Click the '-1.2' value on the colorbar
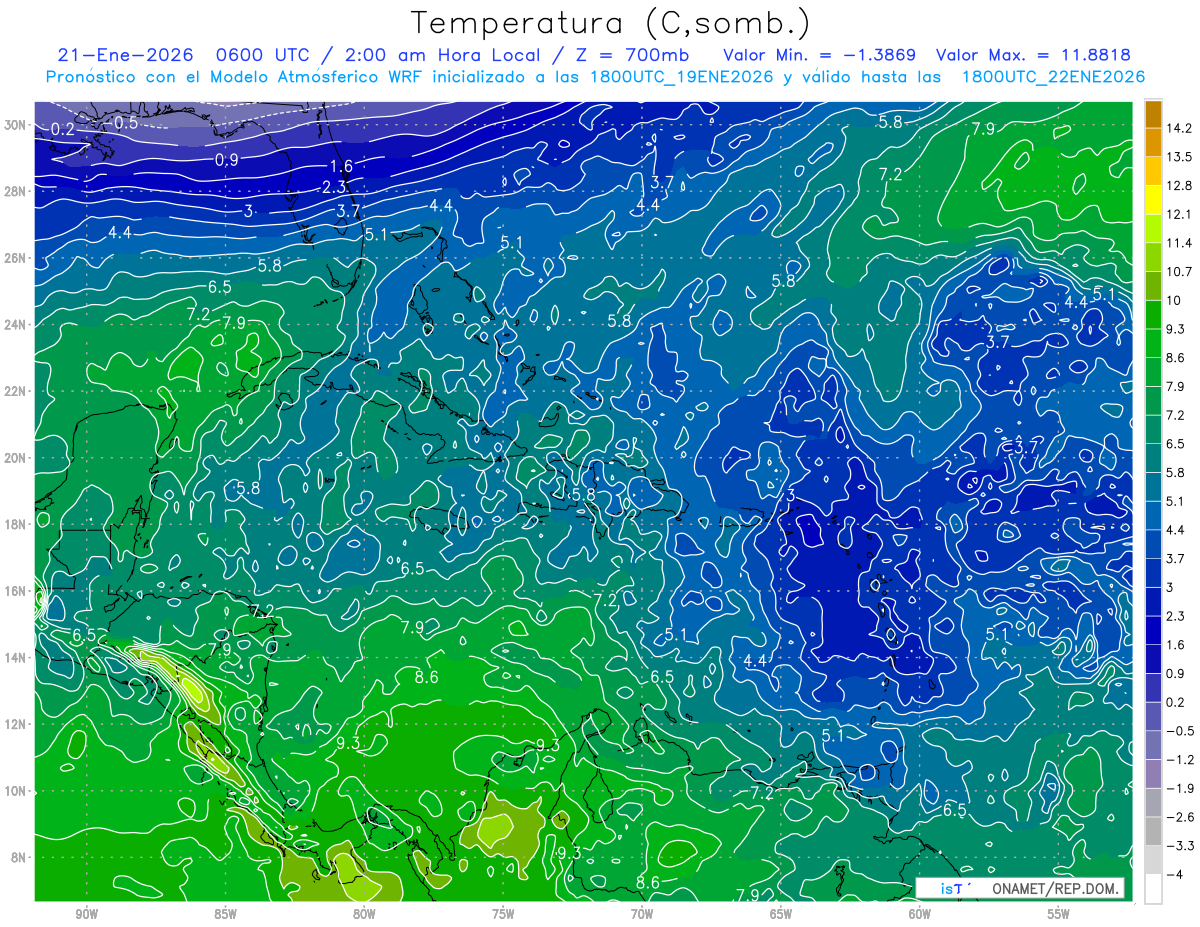1200x927 pixels. pos(1181,759)
